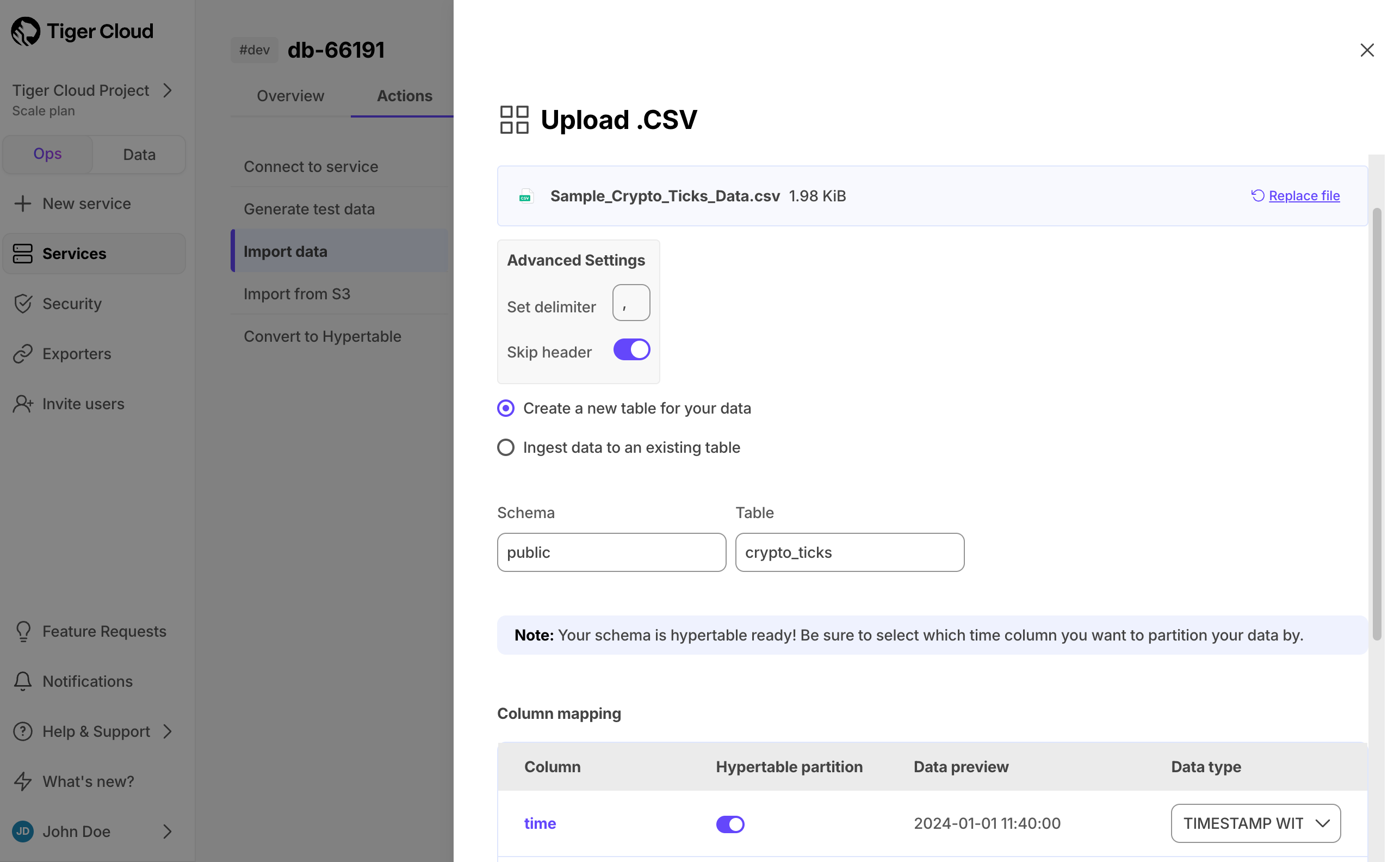Expand Help & Support options

167,731
